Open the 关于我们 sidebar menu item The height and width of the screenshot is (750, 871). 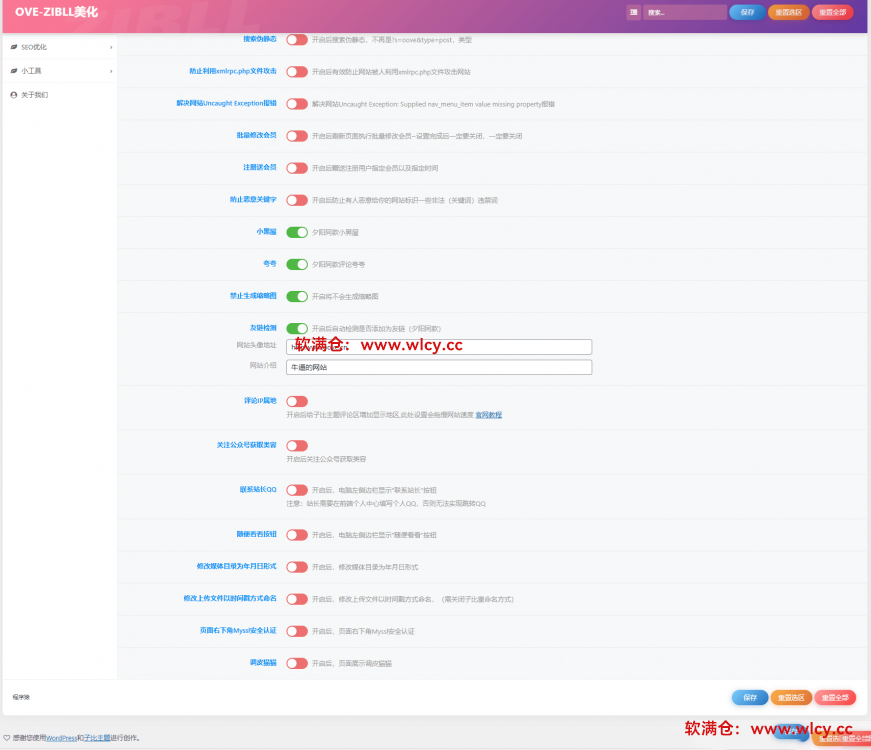34,95
